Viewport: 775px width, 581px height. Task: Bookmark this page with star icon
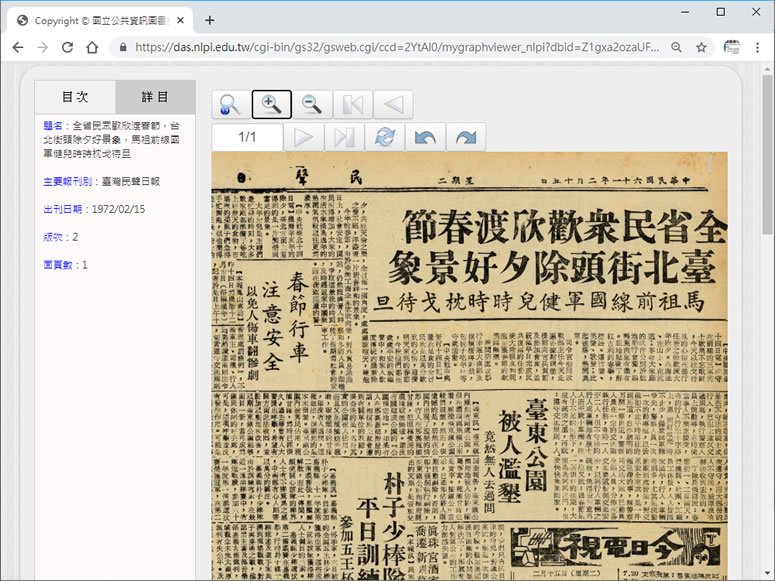coord(702,47)
